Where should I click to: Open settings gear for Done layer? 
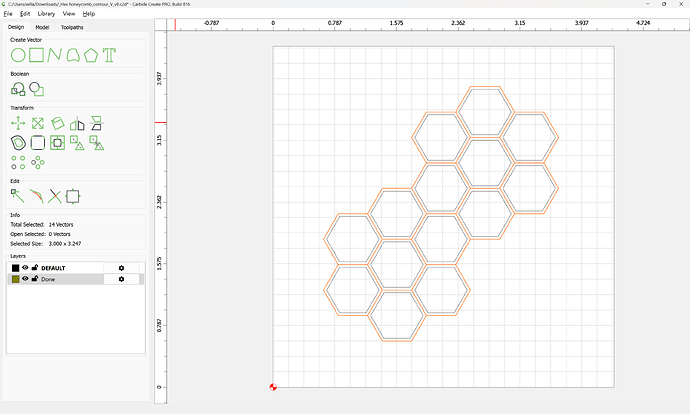(121, 279)
